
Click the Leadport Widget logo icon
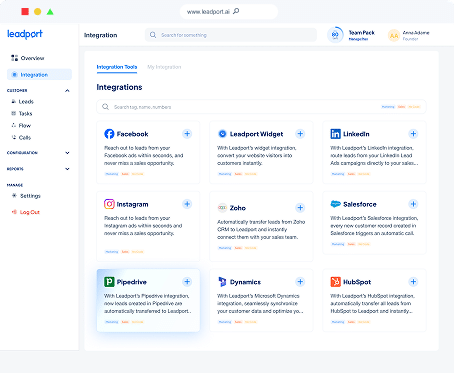tap(222, 134)
